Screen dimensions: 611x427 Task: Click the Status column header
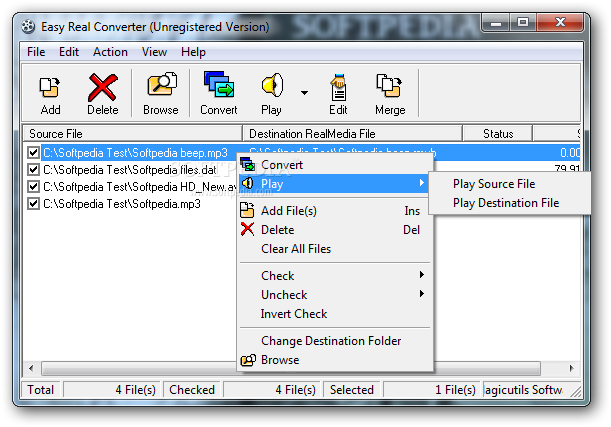click(x=498, y=134)
